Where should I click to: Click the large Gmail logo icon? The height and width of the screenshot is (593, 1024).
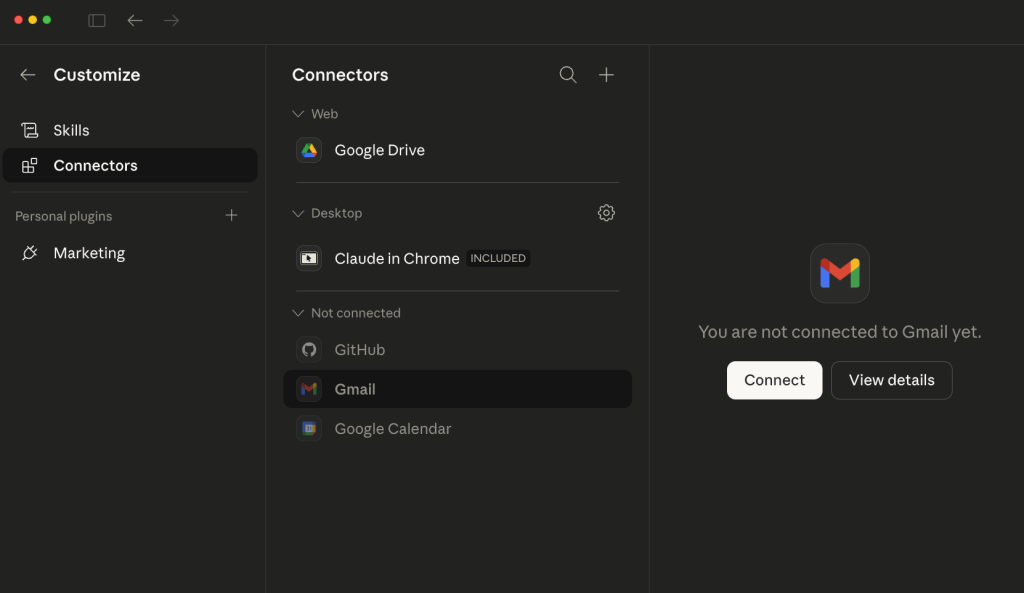pos(839,273)
